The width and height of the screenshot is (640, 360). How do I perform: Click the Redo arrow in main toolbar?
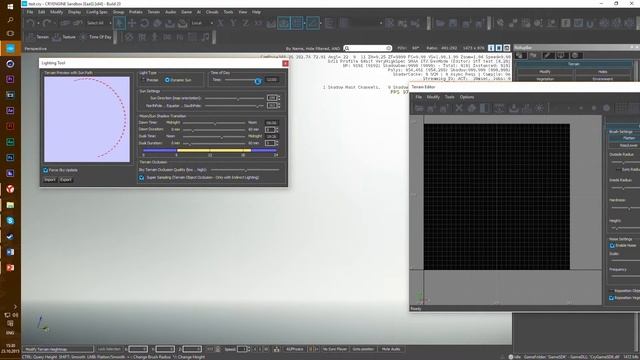pyautogui.click(x=46, y=23)
